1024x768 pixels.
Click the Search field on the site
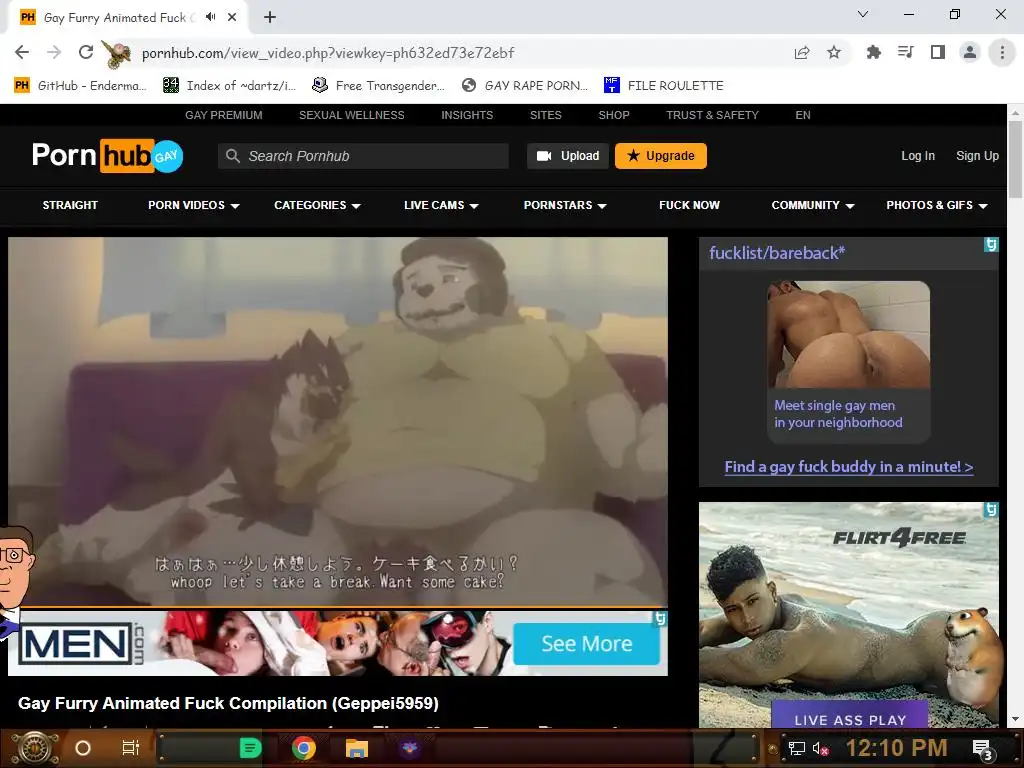pos(363,156)
